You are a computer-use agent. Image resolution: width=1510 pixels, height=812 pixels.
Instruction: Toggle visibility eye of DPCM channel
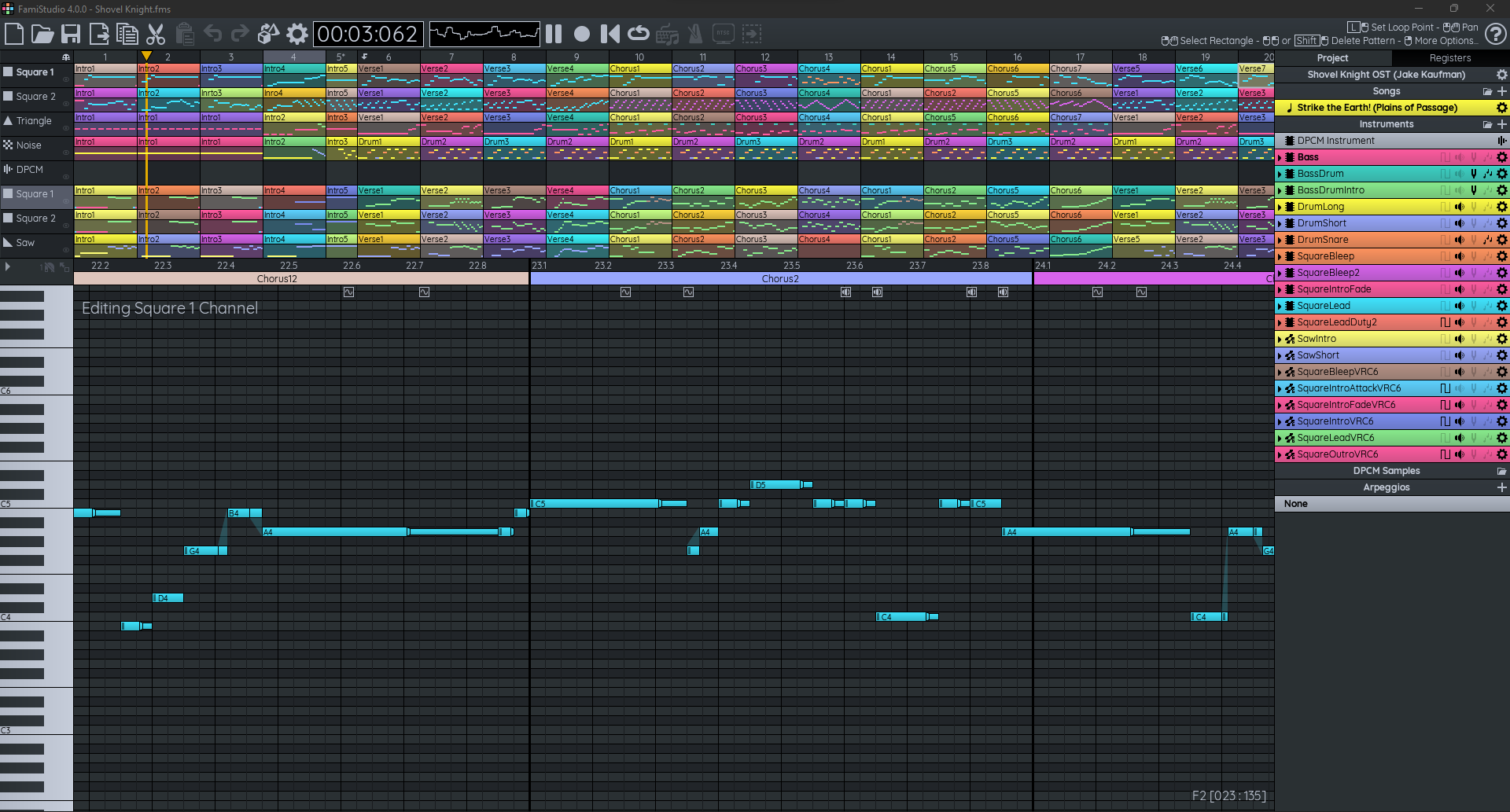click(x=66, y=176)
